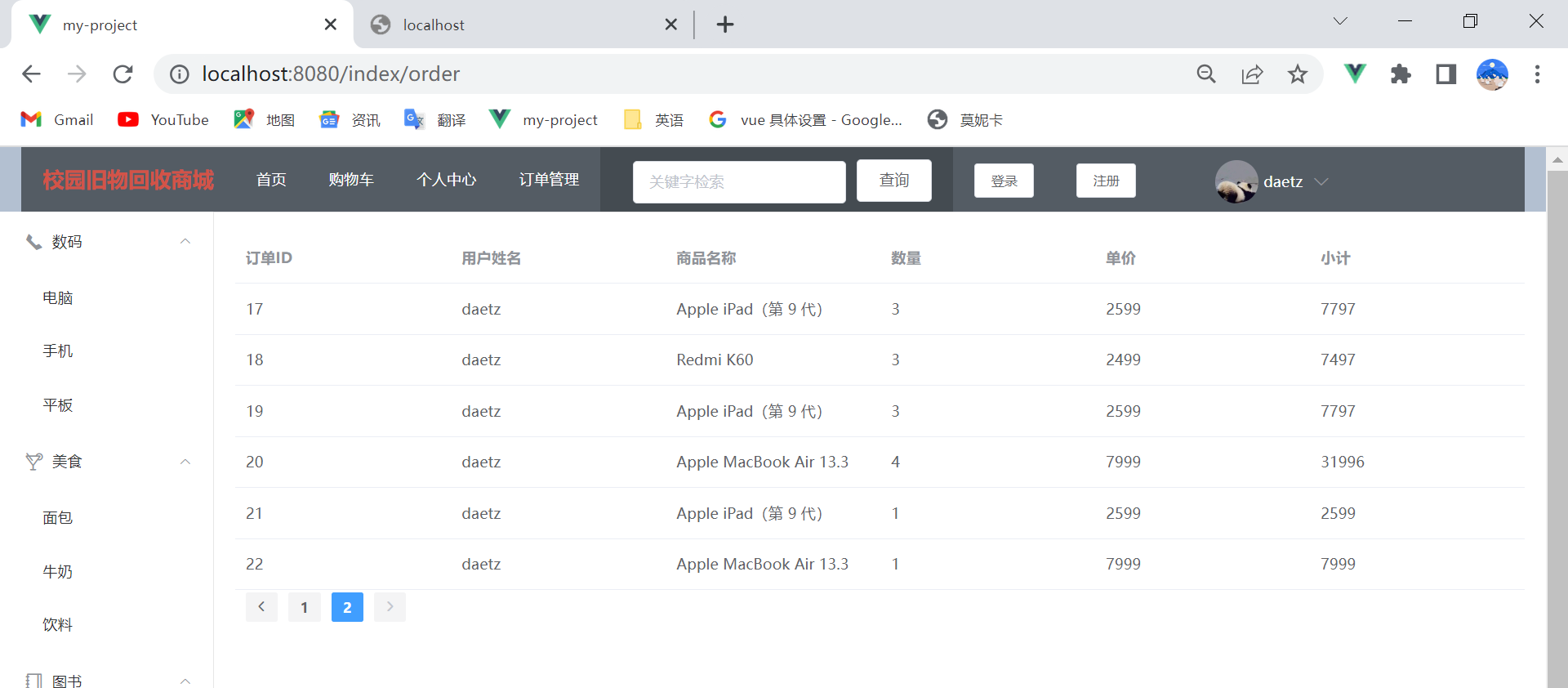Click the 小计 column header
This screenshot has width=1568, height=688.
pos(1336,258)
